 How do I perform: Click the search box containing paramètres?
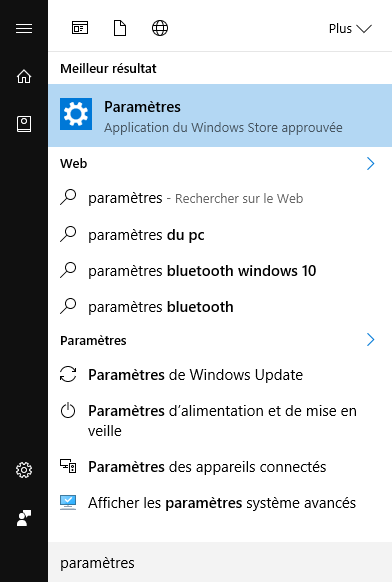pyautogui.click(x=220, y=562)
